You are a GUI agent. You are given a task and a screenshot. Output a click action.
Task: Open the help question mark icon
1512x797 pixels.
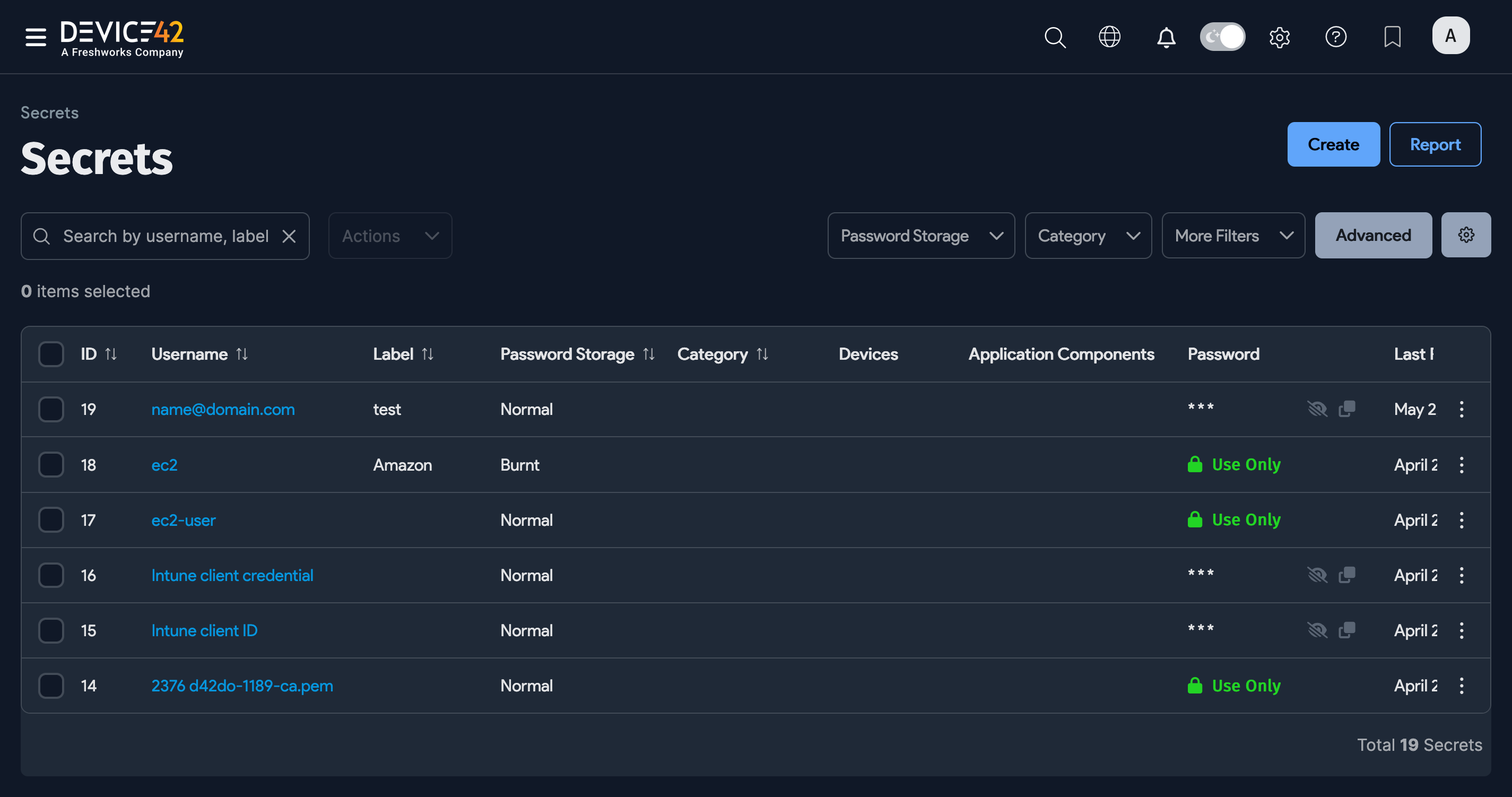[x=1336, y=37]
